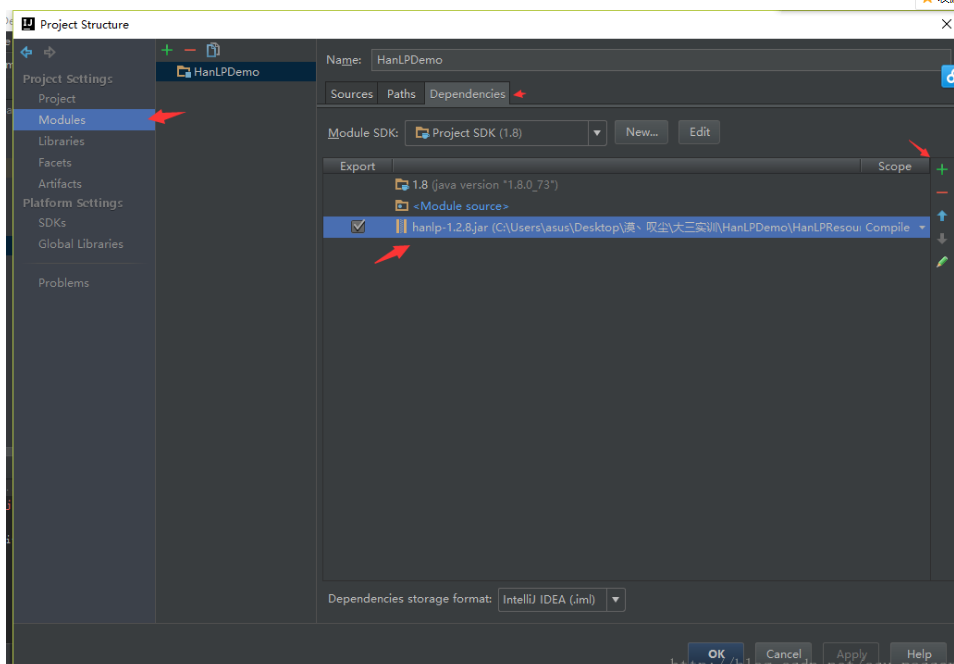Edit dependency with green pencil icon
Screen dimensions: 954x664
(942, 262)
